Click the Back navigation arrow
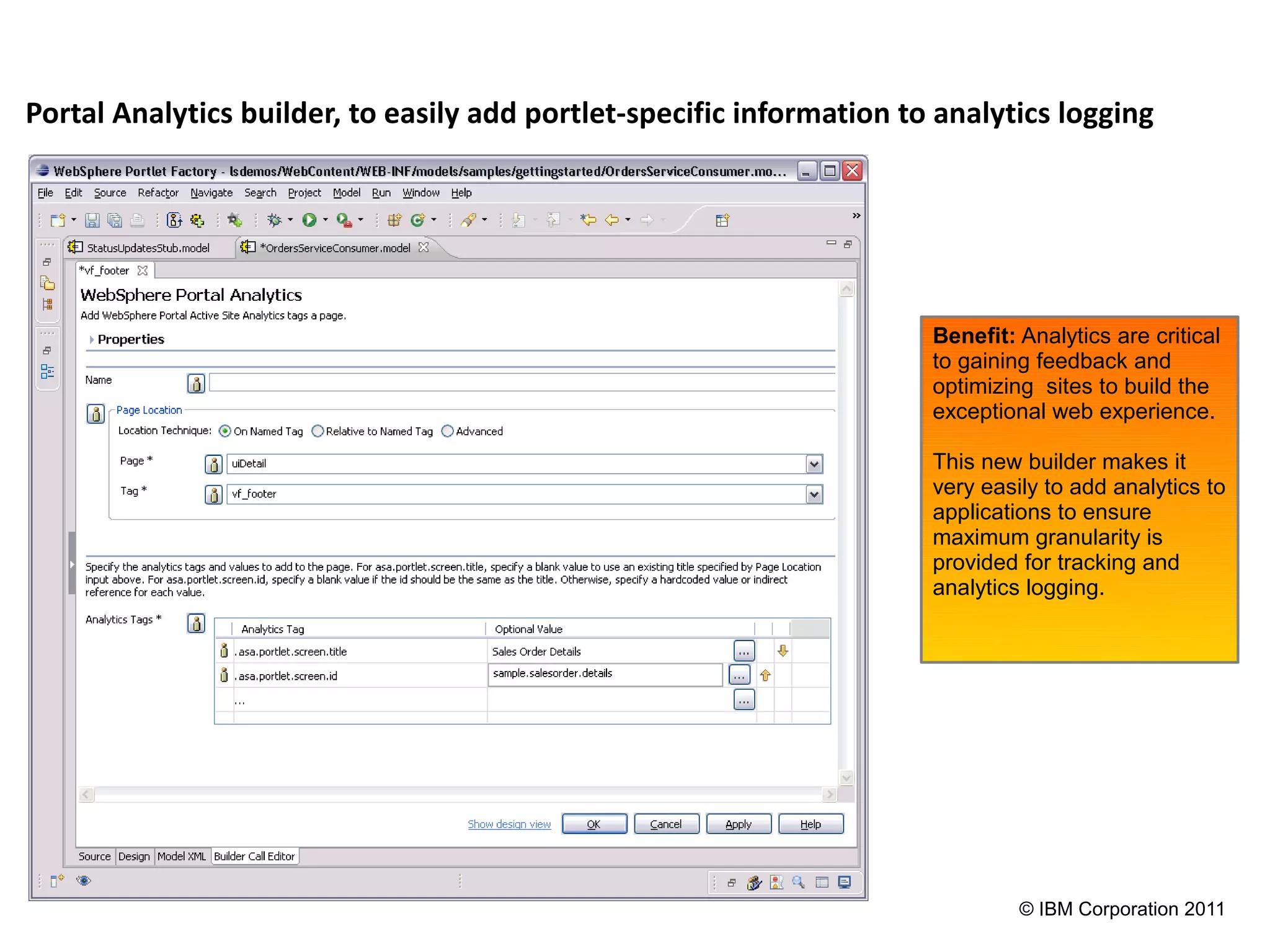This screenshot has width=1270, height=952. (x=612, y=220)
